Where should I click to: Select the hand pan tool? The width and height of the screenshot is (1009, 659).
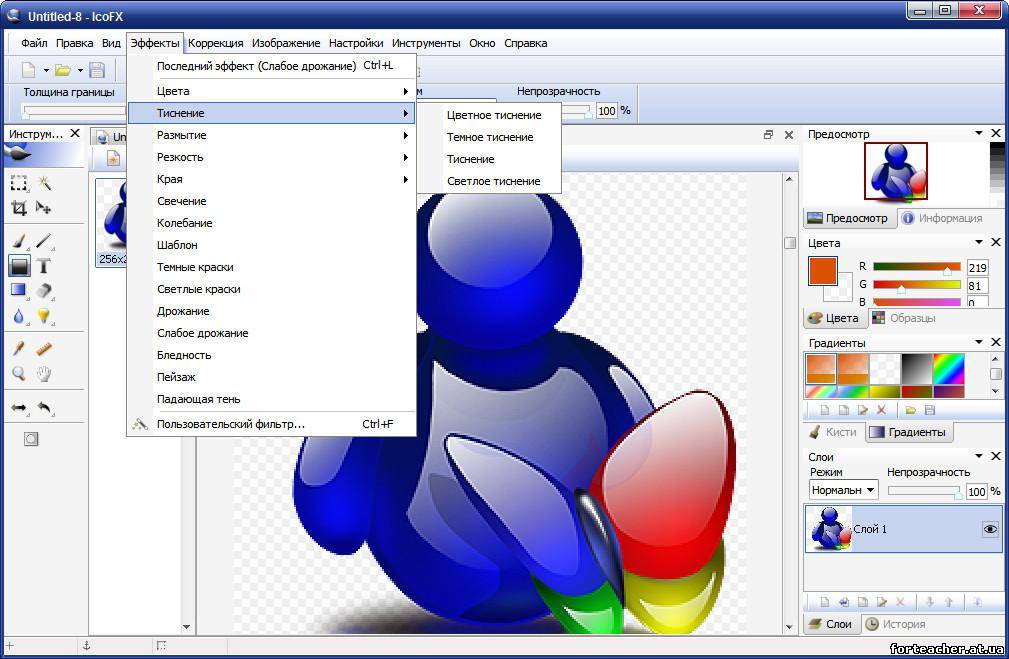(44, 373)
